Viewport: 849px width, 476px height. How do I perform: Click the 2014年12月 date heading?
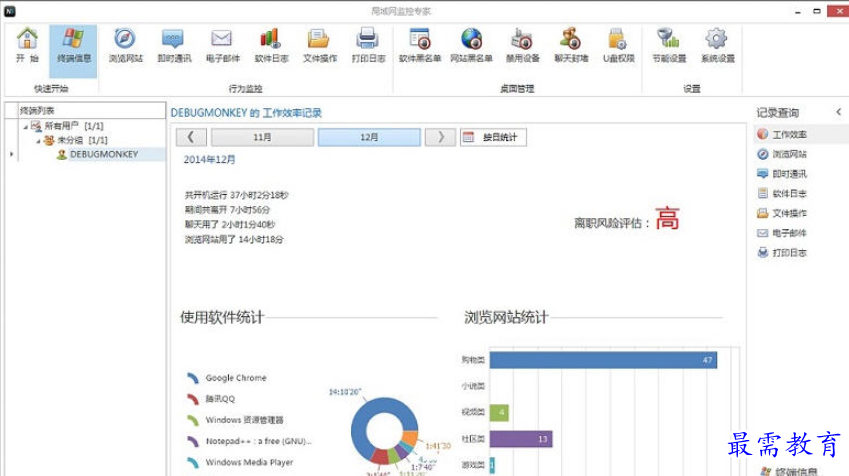pos(210,160)
